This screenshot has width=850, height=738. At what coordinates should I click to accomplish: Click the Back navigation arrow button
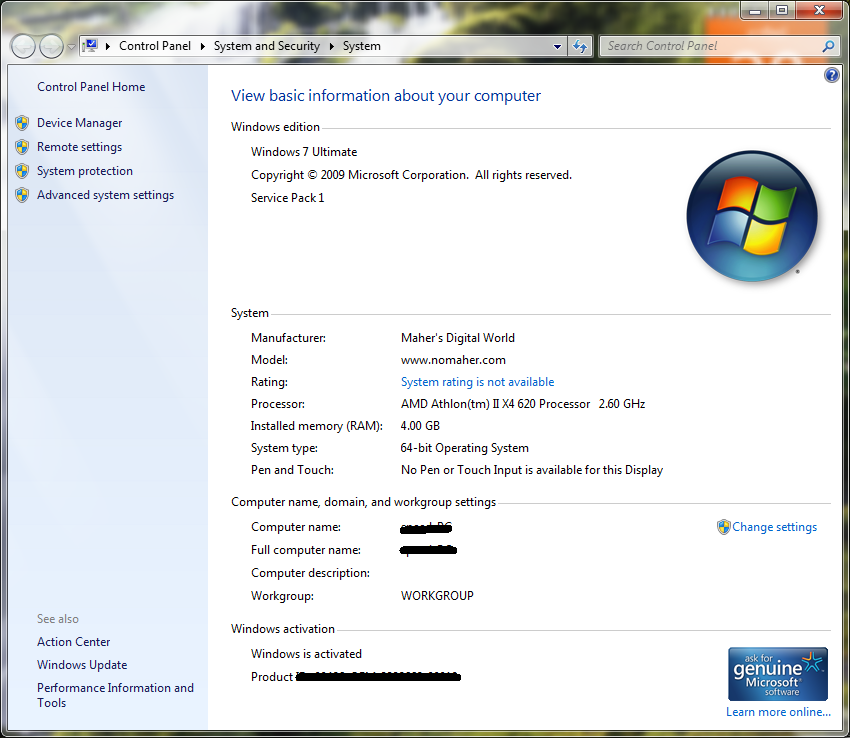[x=23, y=47]
